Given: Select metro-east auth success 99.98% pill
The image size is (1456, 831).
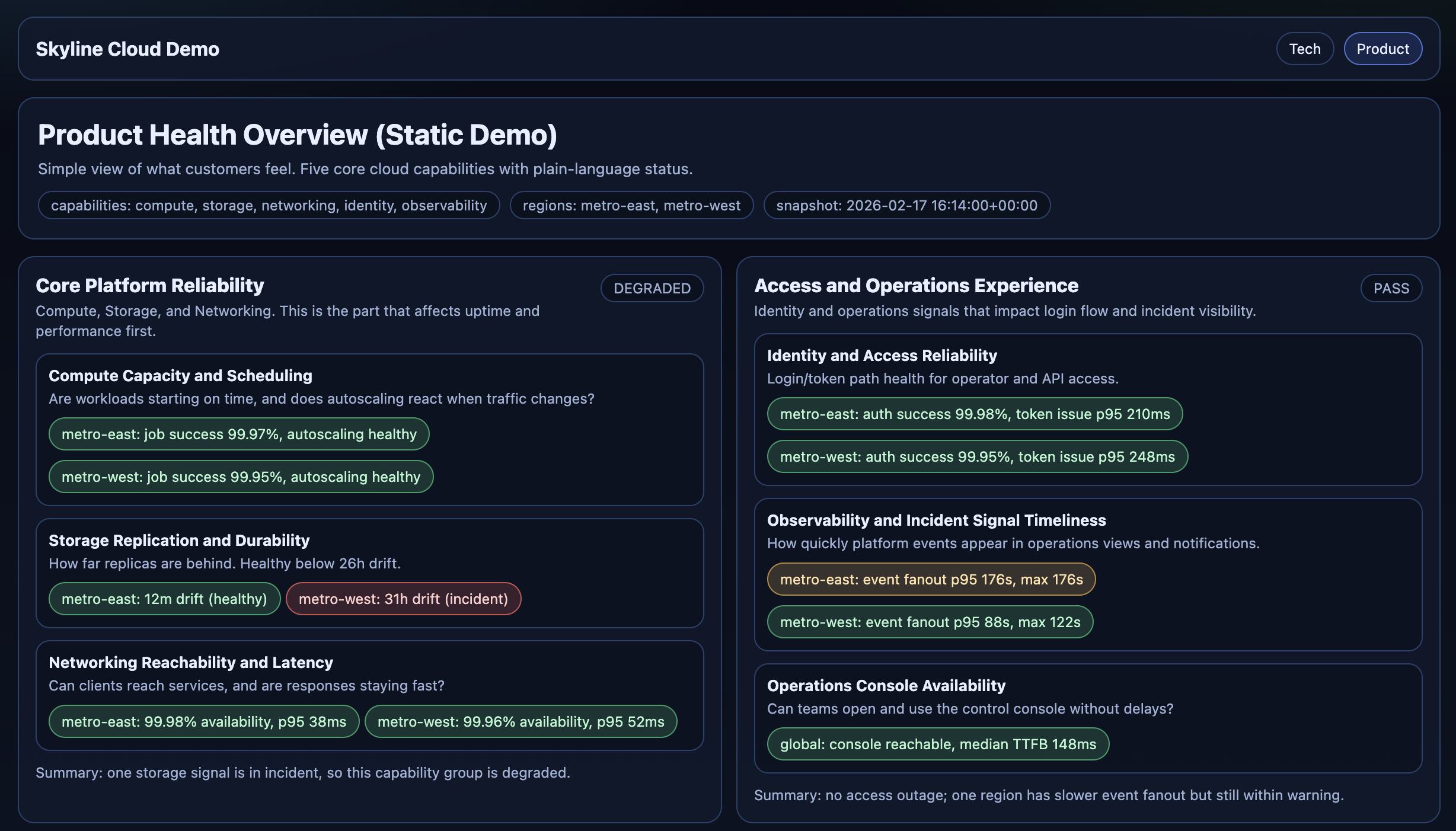Looking at the screenshot, I should (x=975, y=414).
